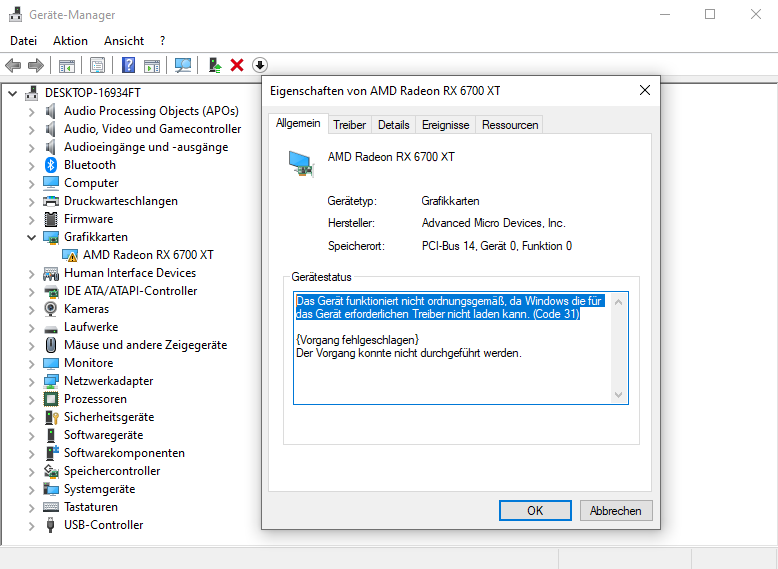The width and height of the screenshot is (778, 569).
Task: Expand Audio Processing Objects (APOs)
Action: click(x=32, y=111)
